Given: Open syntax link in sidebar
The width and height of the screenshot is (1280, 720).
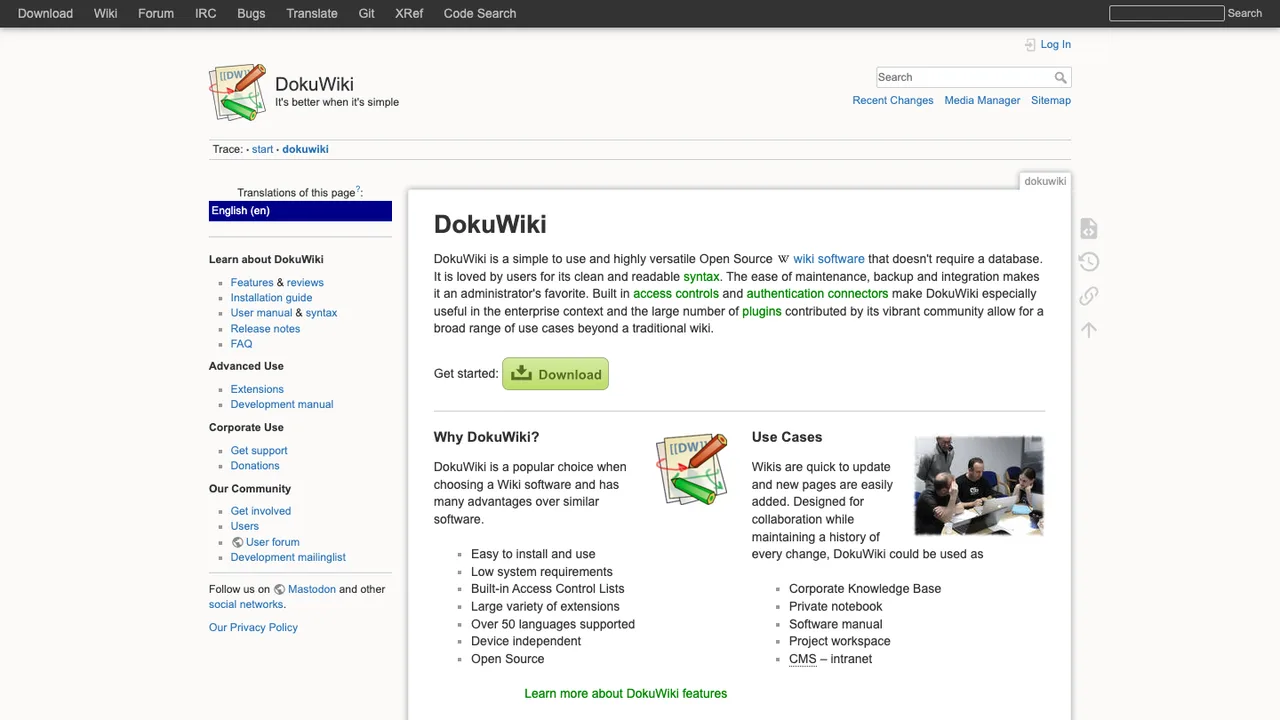Looking at the screenshot, I should (x=321, y=312).
